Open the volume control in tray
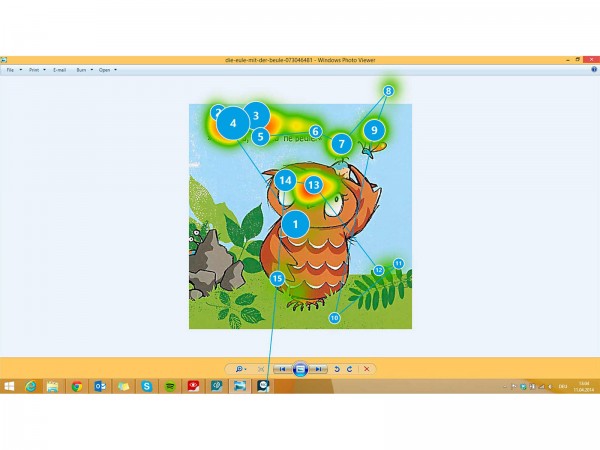 point(551,387)
